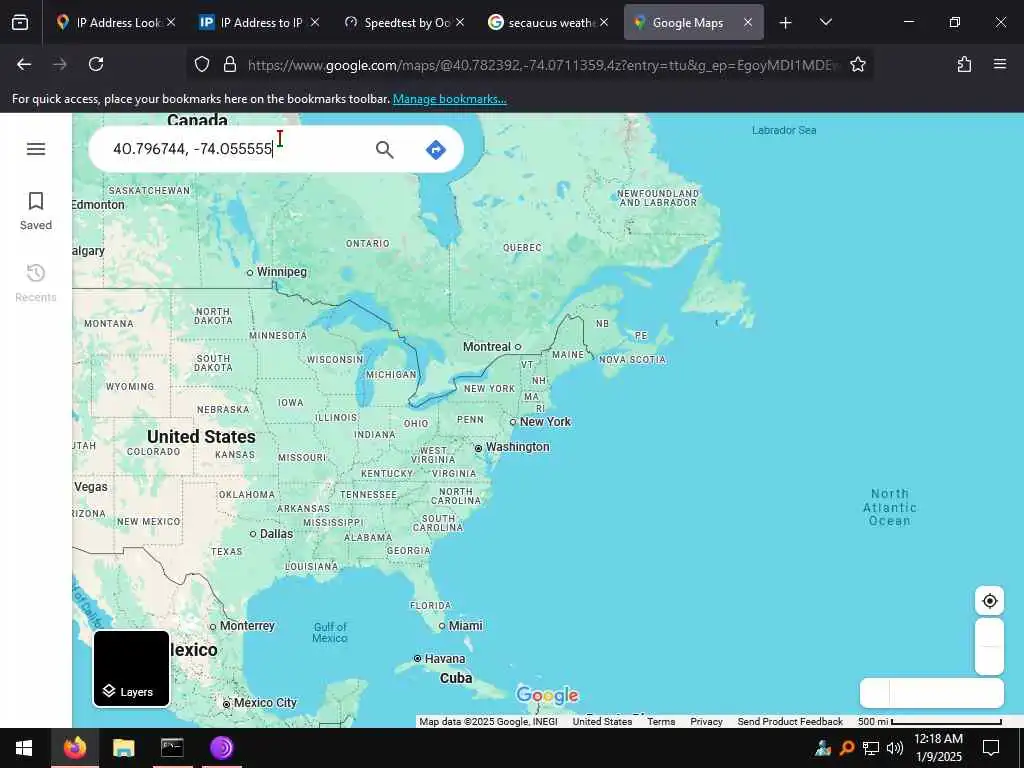Click United States link in map footer

pyautogui.click(x=602, y=722)
